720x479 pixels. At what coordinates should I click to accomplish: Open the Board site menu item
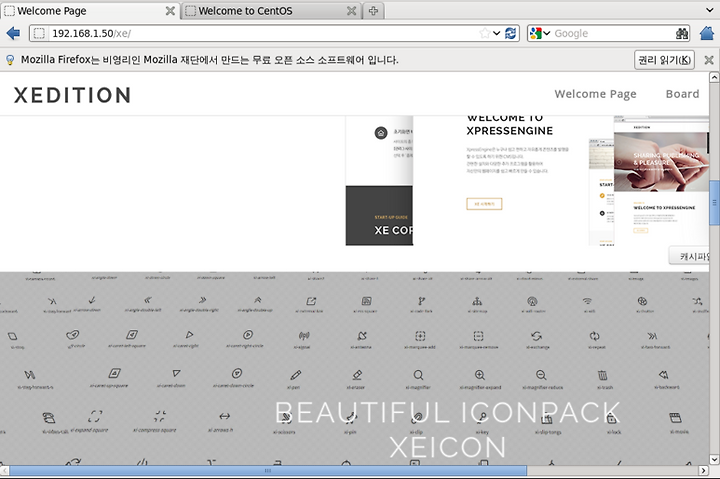[682, 94]
